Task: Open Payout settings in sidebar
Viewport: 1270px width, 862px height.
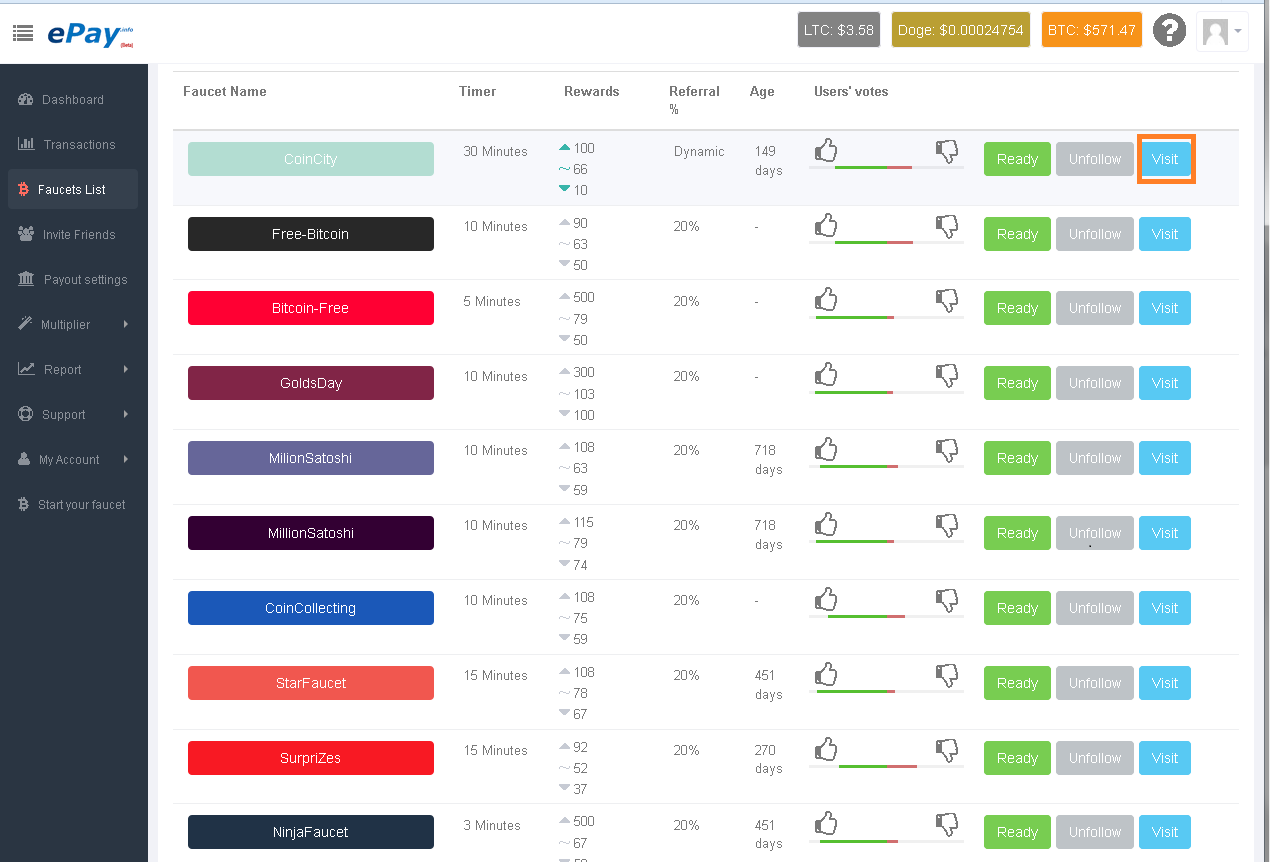Action: coord(73,280)
